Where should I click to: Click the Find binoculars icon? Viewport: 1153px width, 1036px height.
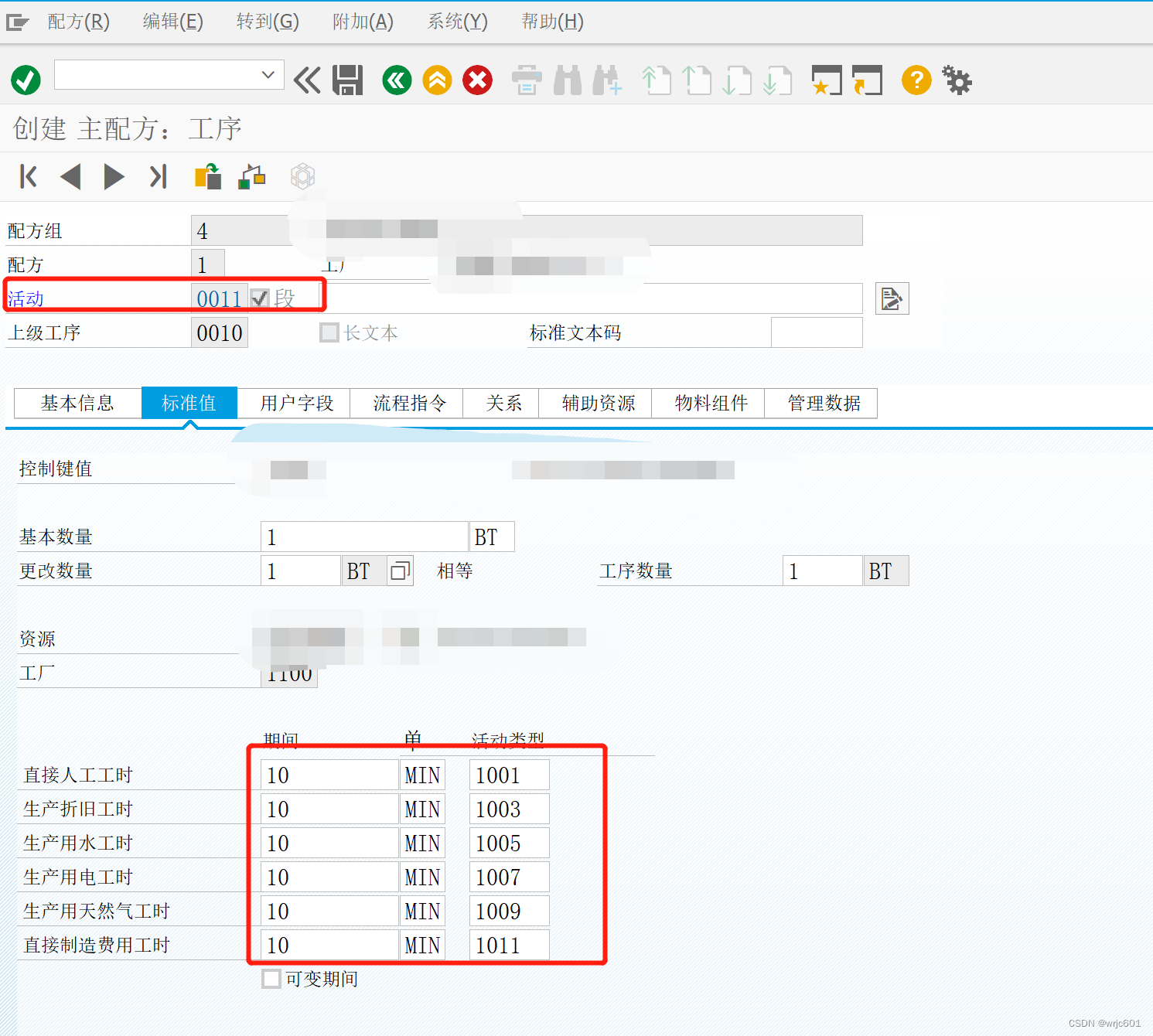[x=568, y=80]
